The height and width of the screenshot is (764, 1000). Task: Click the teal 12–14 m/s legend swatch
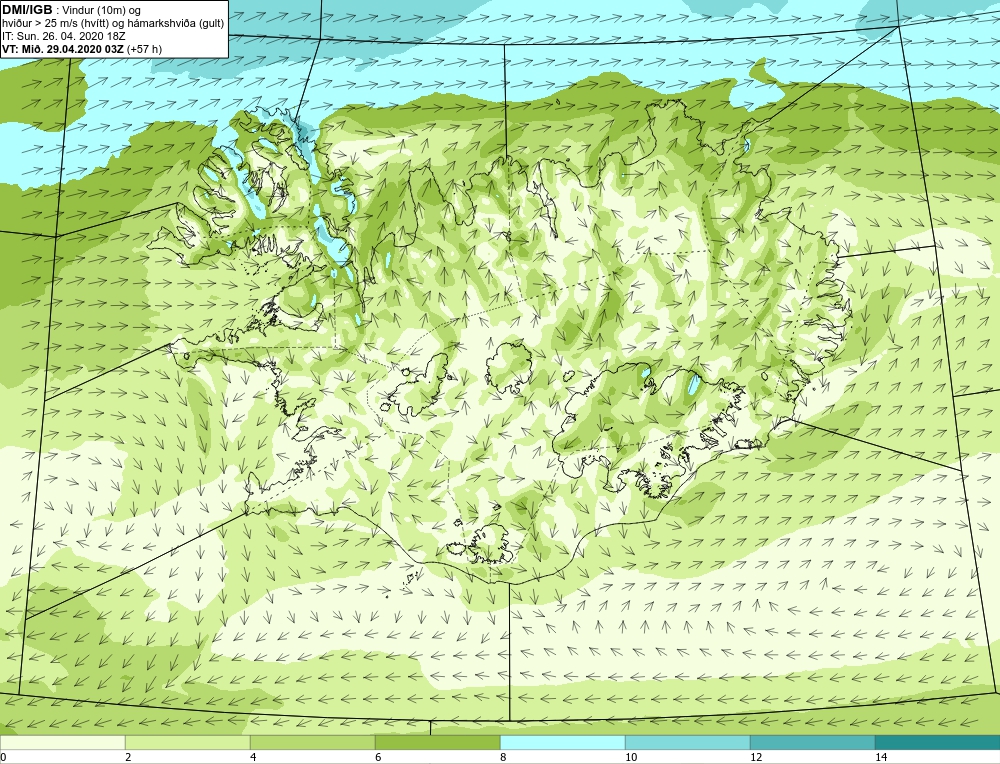[x=812, y=742]
